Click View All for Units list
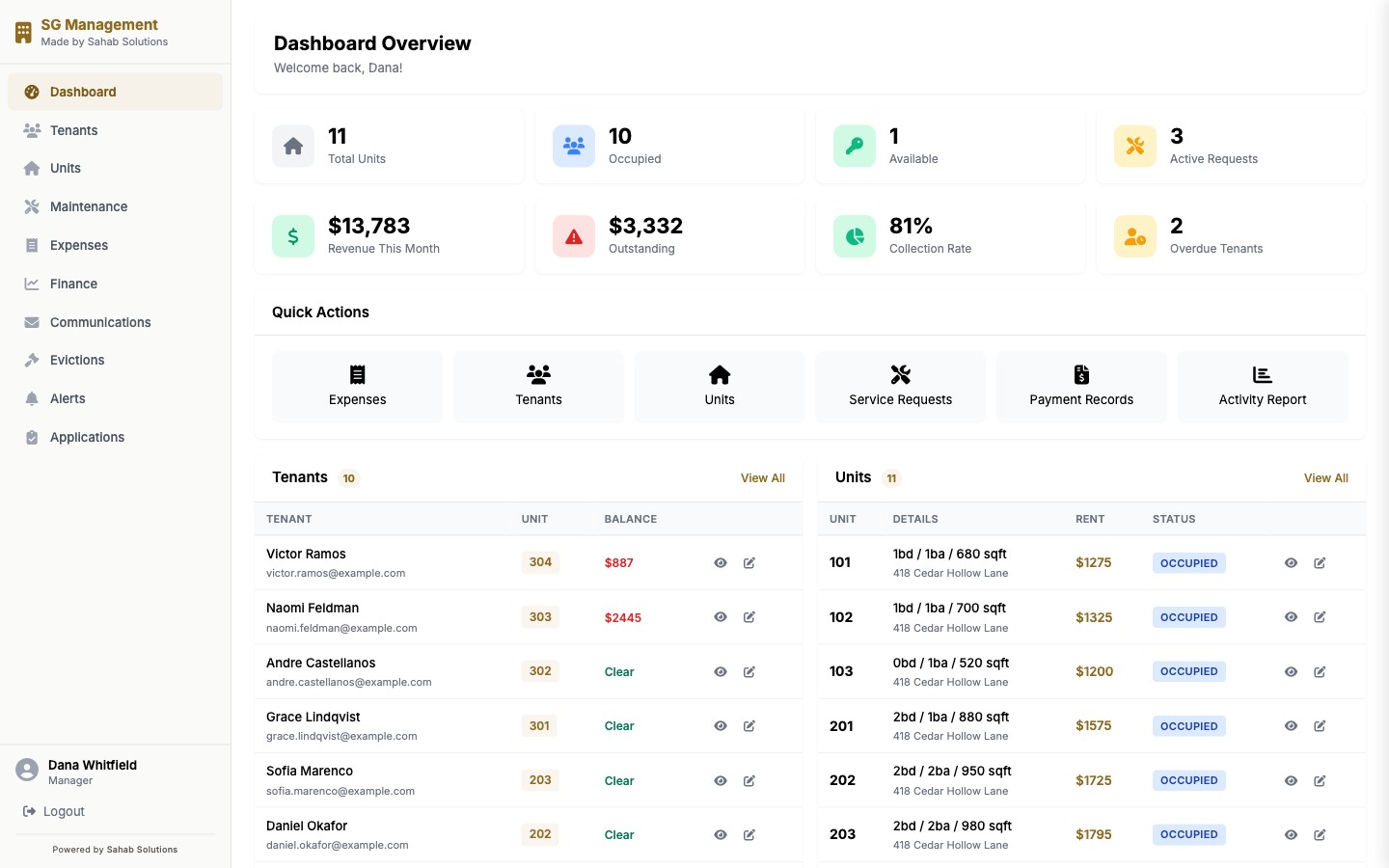Viewport: 1389px width, 868px height. [x=1326, y=478]
